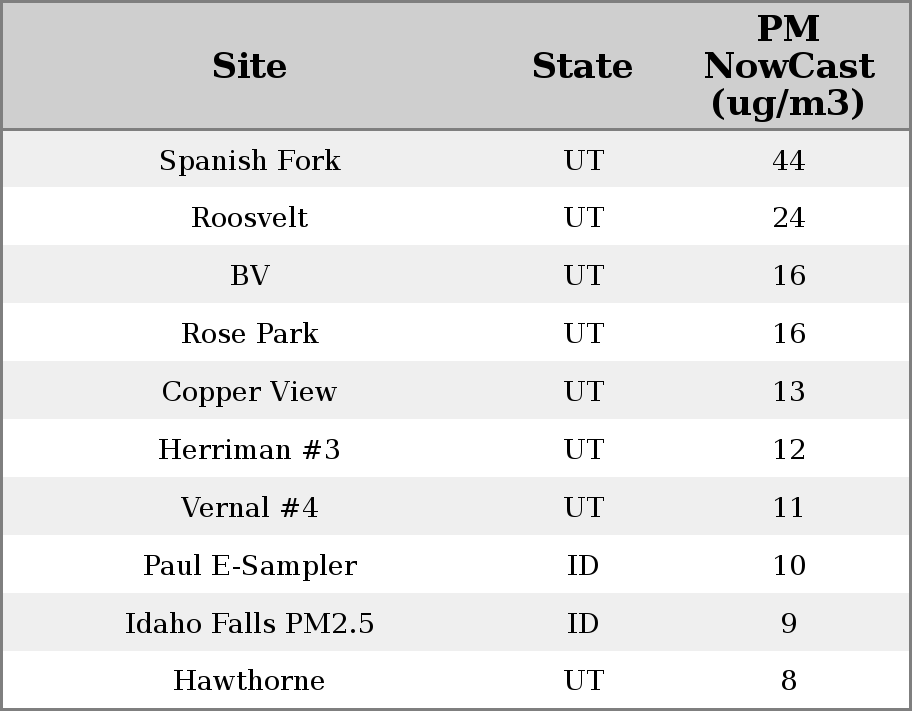Click the Copper View site name
The image size is (912, 711).
tap(250, 391)
